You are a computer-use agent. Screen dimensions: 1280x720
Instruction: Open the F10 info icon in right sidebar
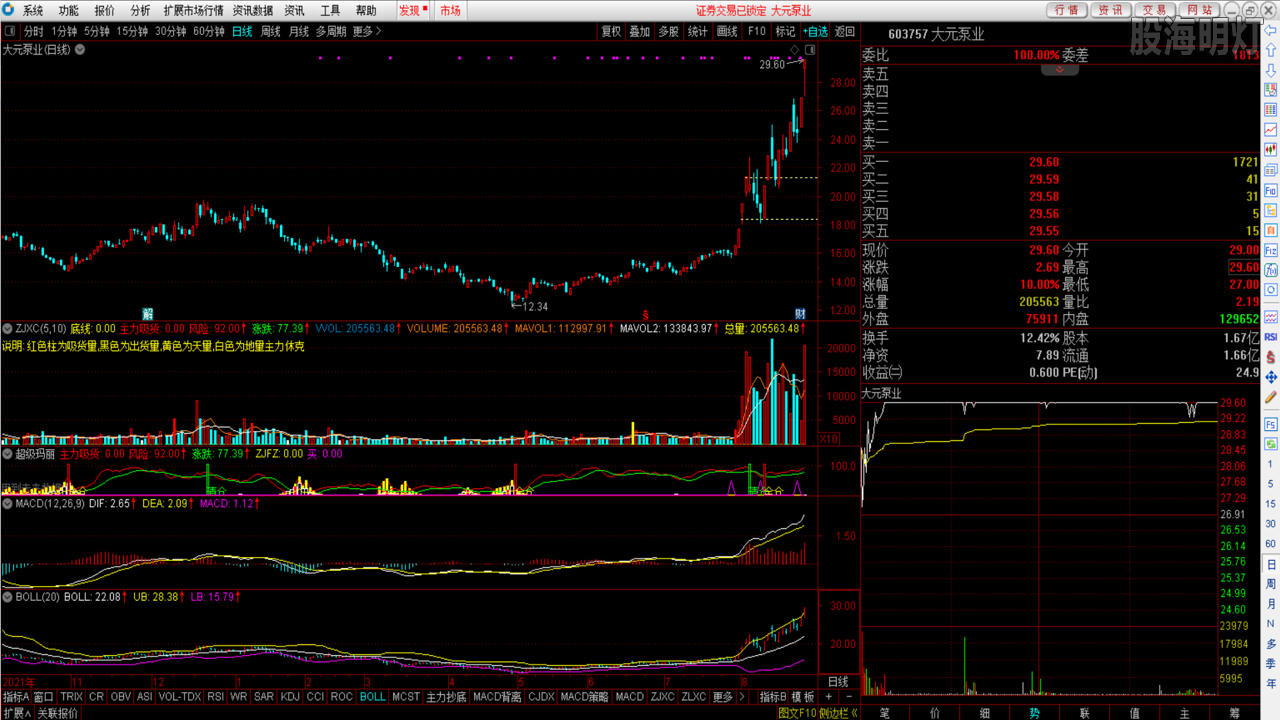pyautogui.click(x=1270, y=189)
